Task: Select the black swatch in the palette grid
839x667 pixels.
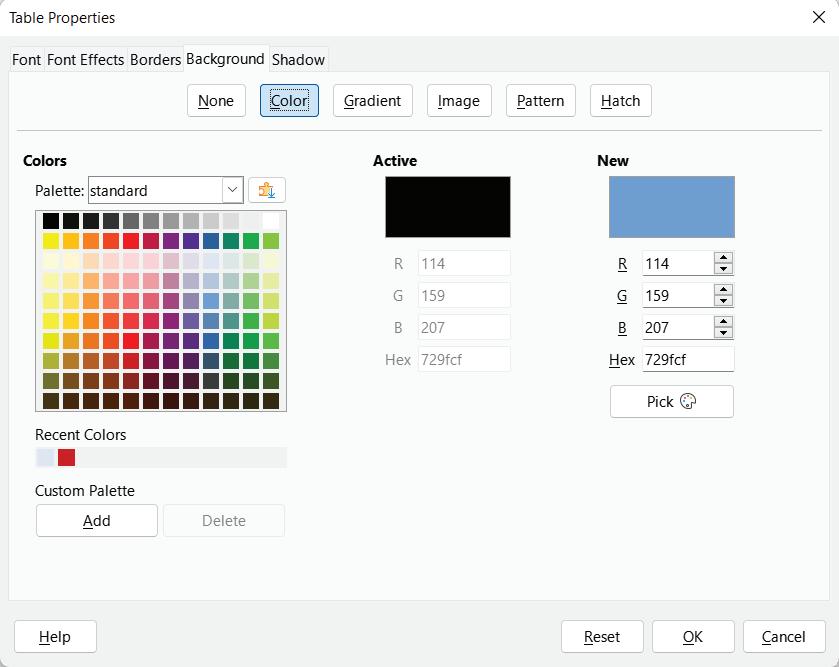Action: pos(51,221)
